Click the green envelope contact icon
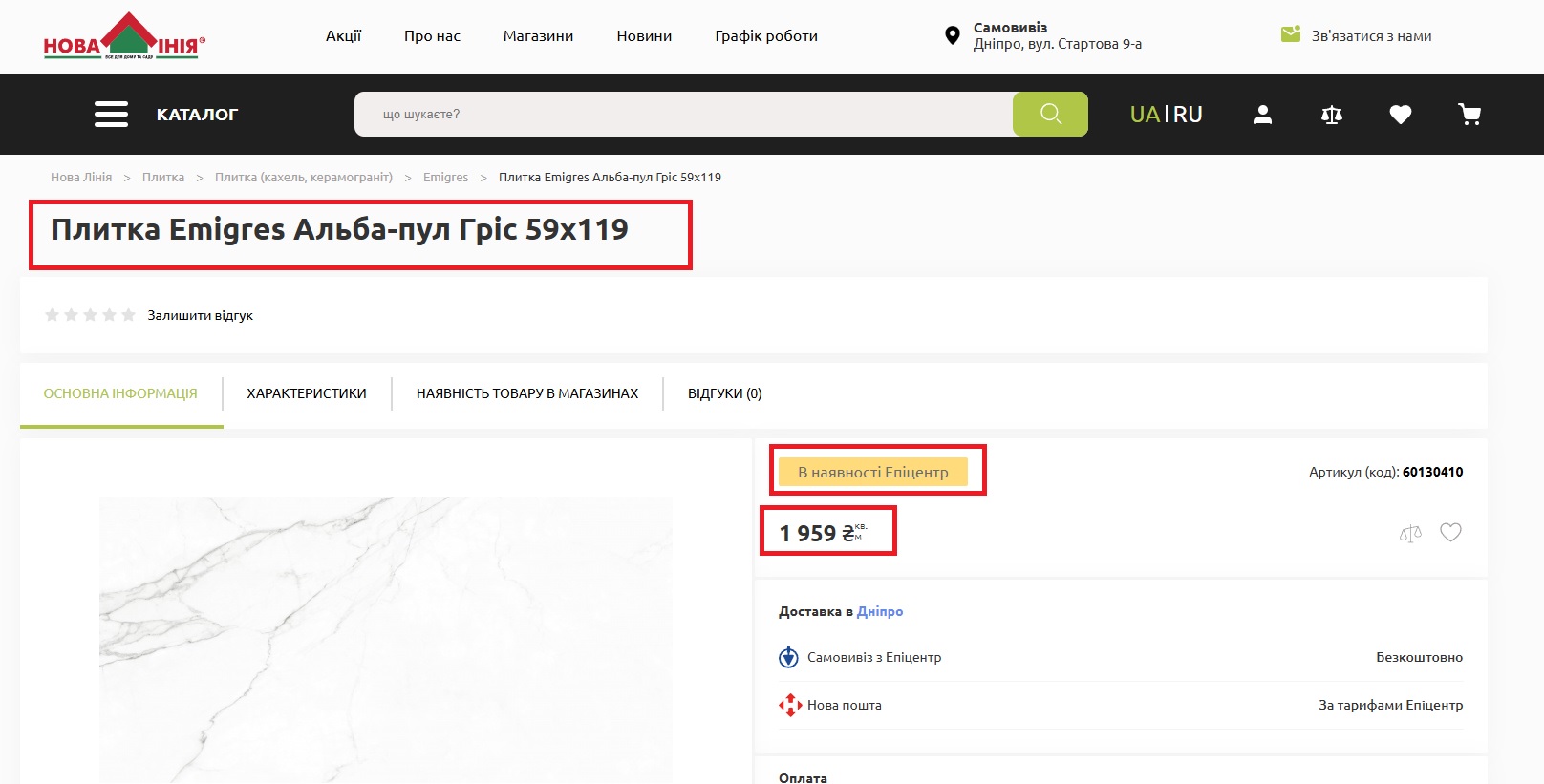 pyautogui.click(x=1291, y=35)
